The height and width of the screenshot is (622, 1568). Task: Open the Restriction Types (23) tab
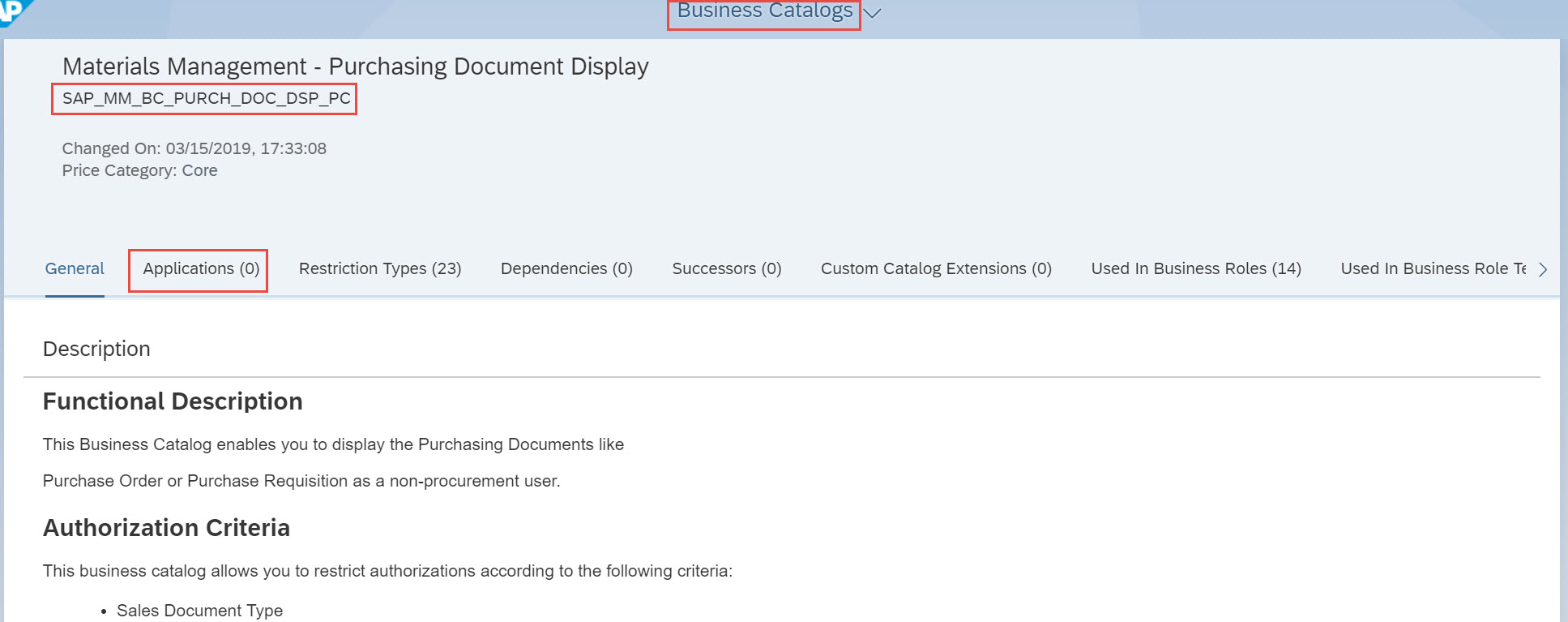click(x=380, y=268)
